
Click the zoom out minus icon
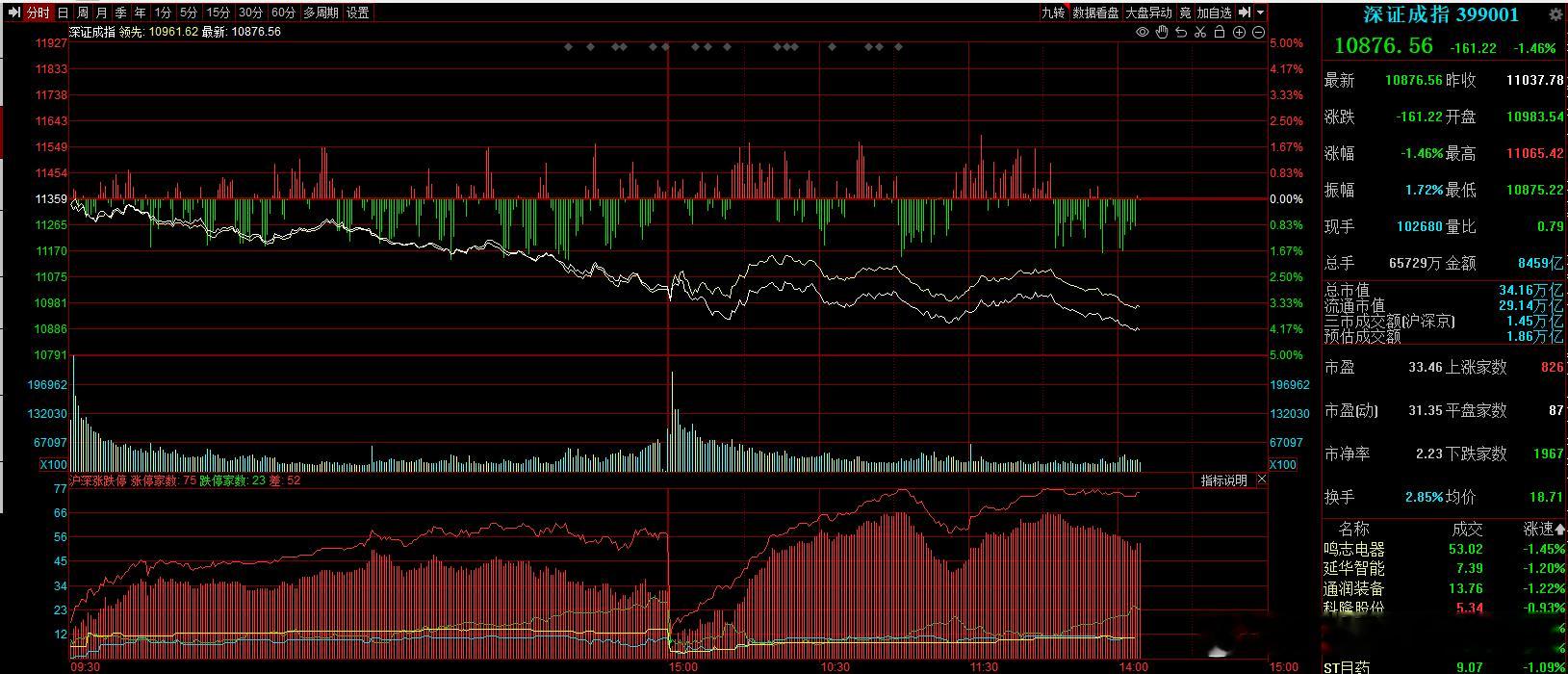1258,32
